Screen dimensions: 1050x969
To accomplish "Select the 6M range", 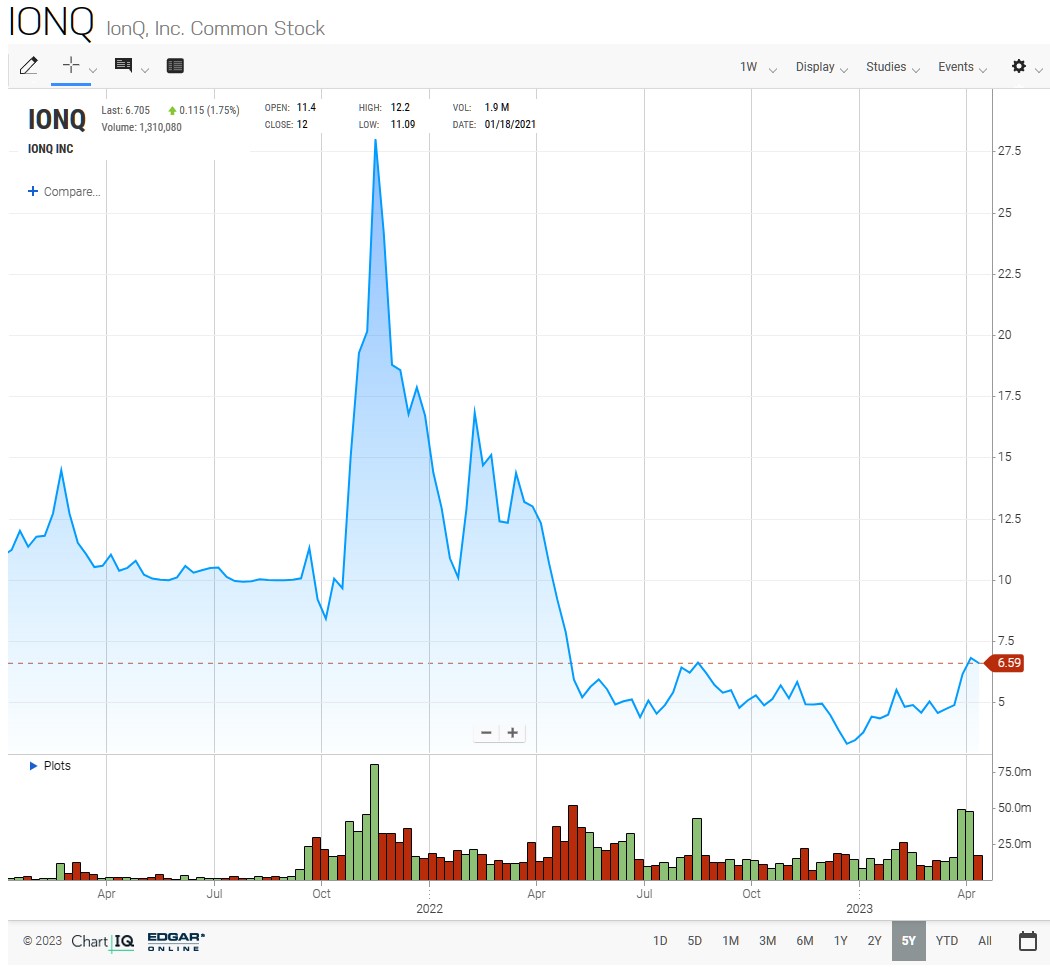I will click(805, 940).
